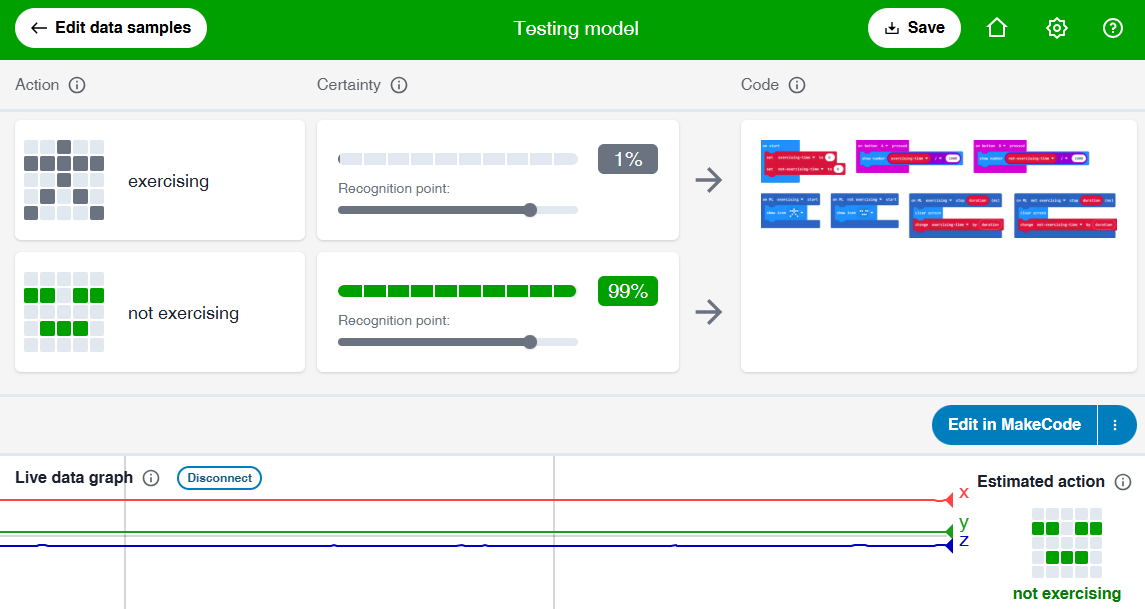Open the help question mark icon

[x=1113, y=28]
